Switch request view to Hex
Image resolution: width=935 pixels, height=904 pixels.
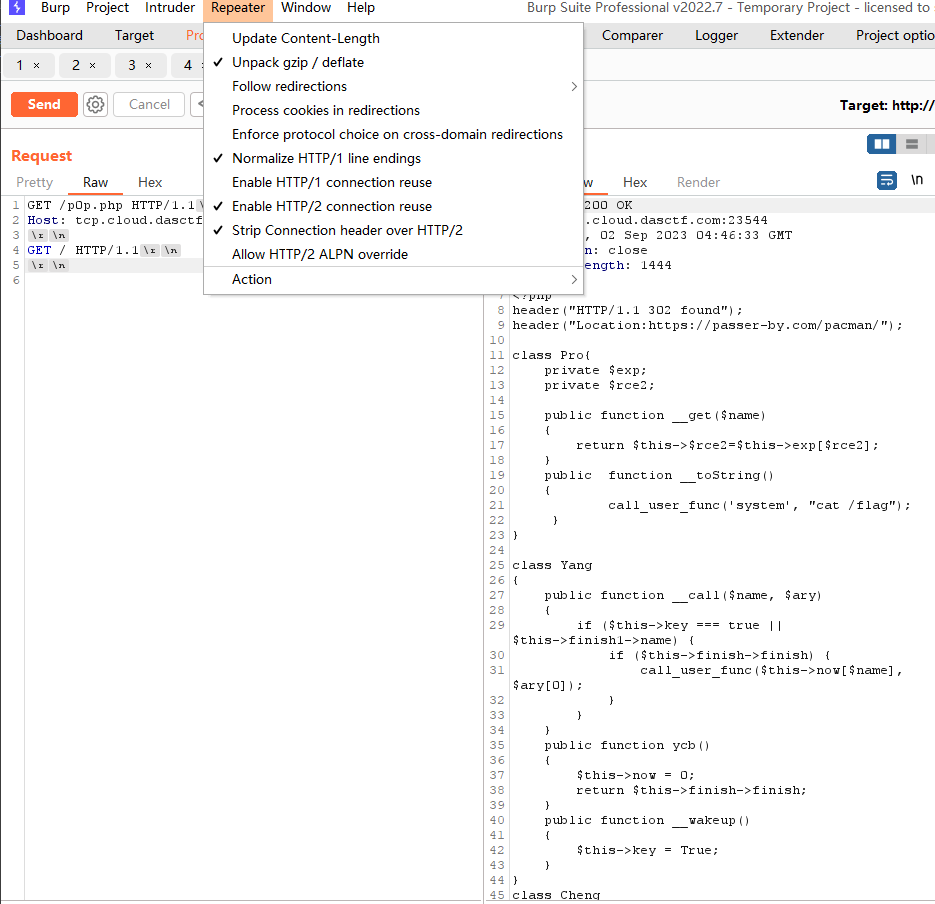[x=150, y=182]
